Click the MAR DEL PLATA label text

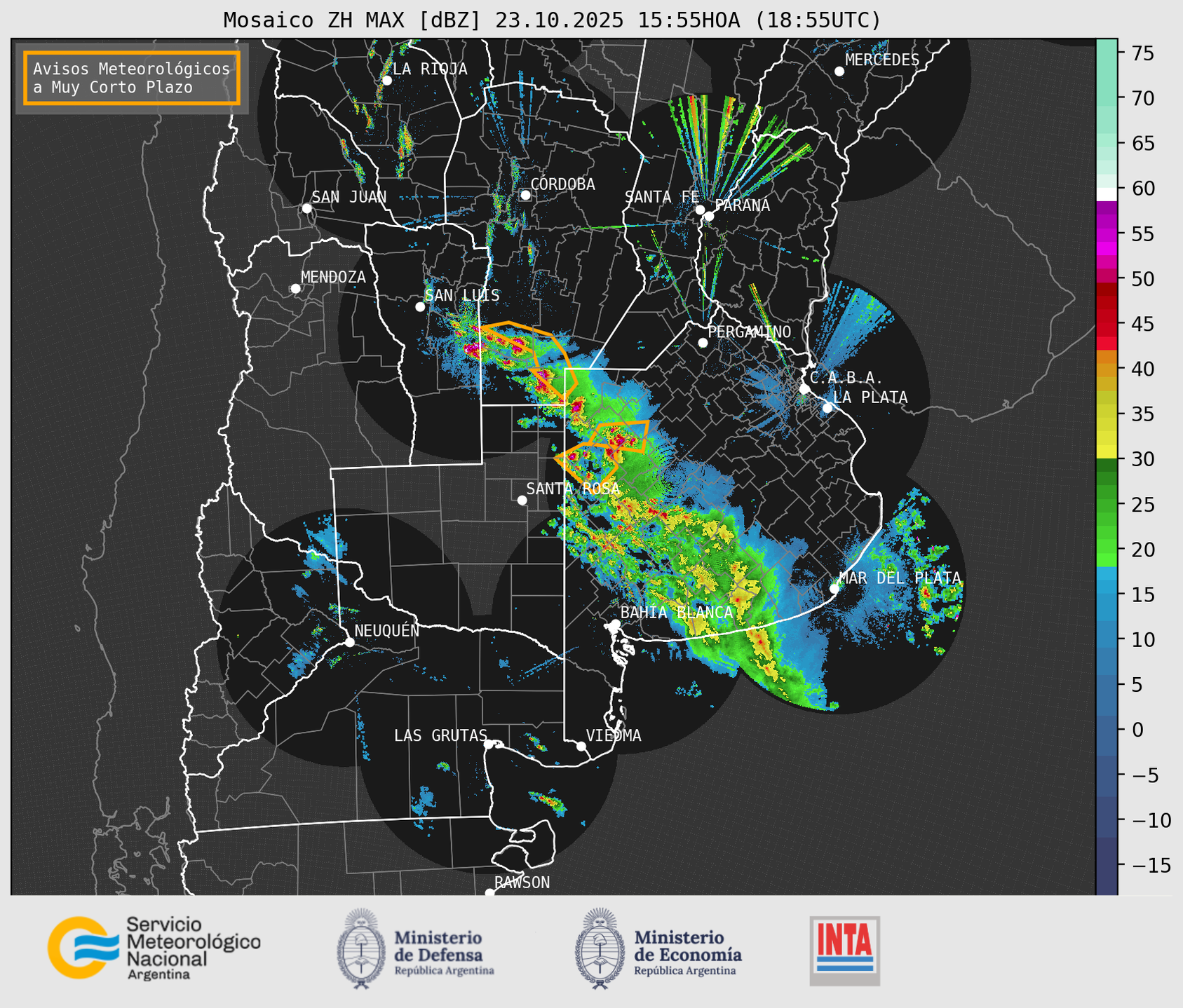point(900,578)
